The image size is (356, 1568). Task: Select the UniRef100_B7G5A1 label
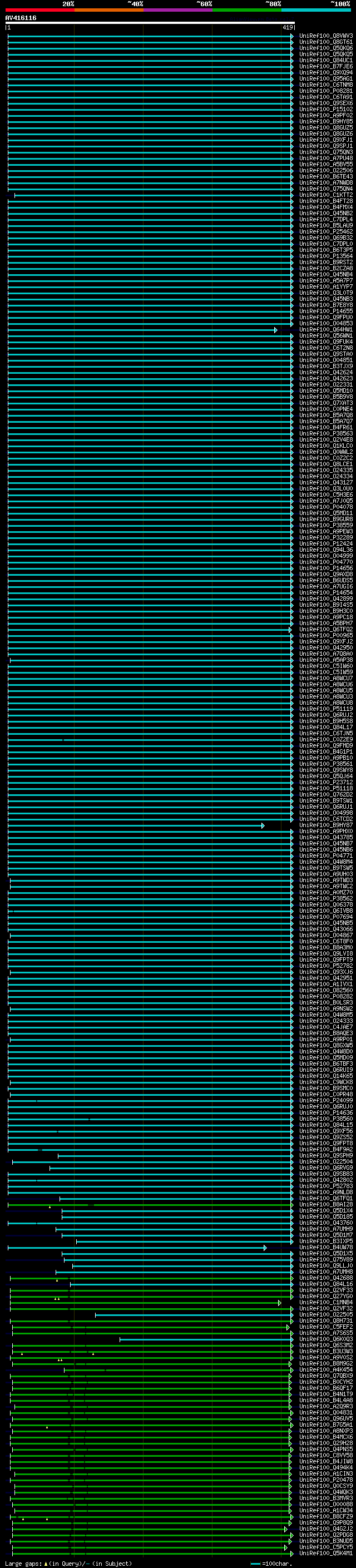pyautogui.click(x=326, y=1425)
